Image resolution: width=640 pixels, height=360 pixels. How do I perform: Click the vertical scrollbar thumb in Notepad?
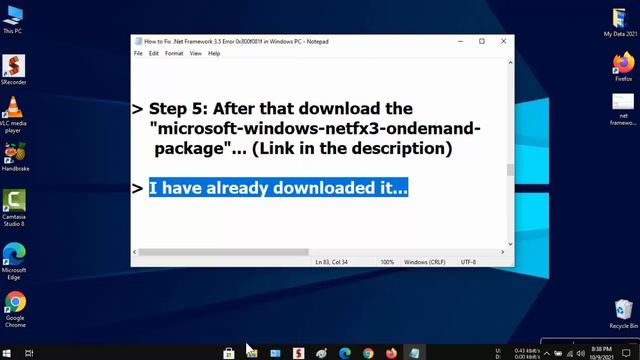pyautogui.click(x=510, y=170)
